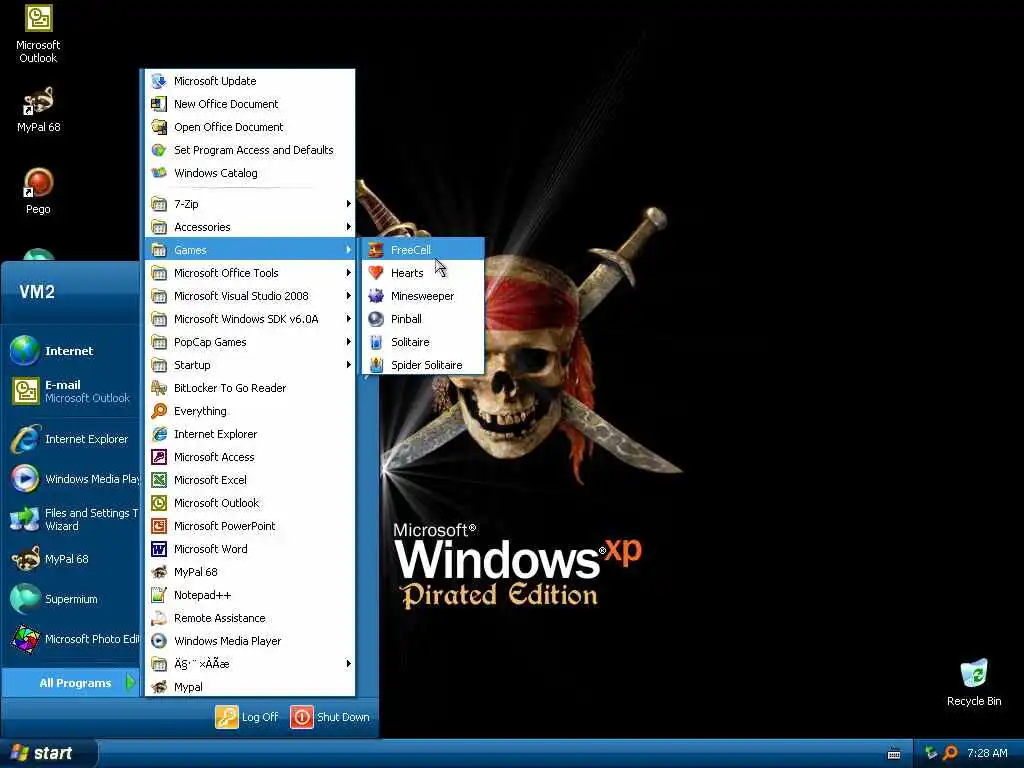Image resolution: width=1024 pixels, height=768 pixels.
Task: Choose Windows Media Player in All Programs
Action: click(x=250, y=641)
